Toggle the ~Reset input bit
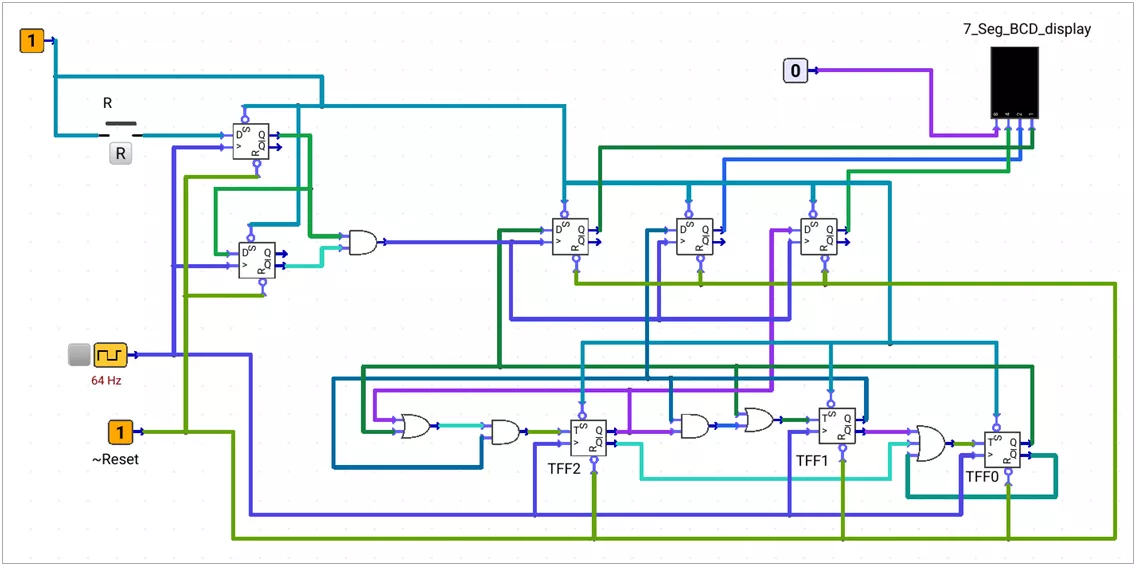 click(x=120, y=432)
